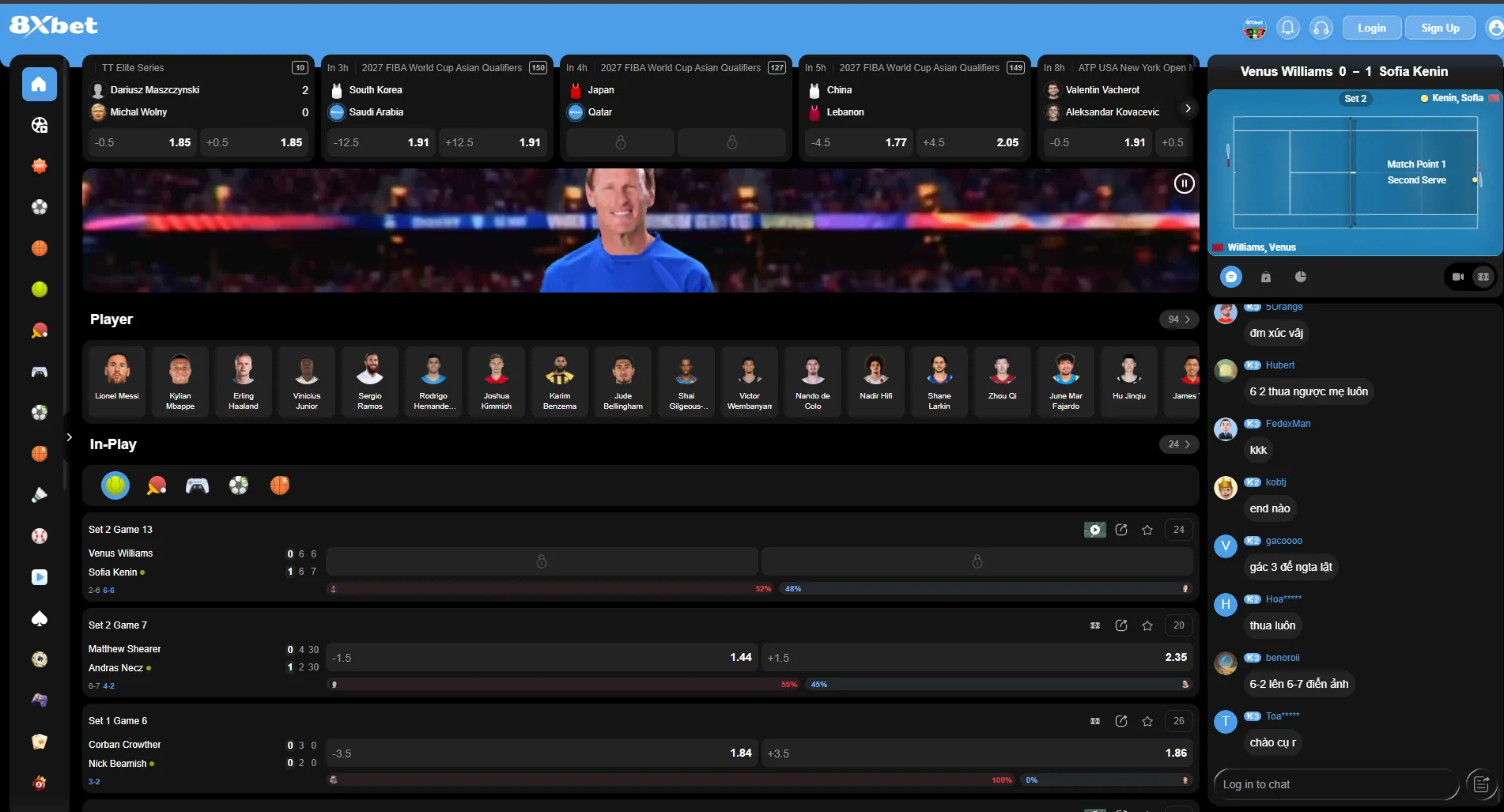The height and width of the screenshot is (812, 1504).
Task: Expand the left sidebar arrow
Action: click(70, 436)
